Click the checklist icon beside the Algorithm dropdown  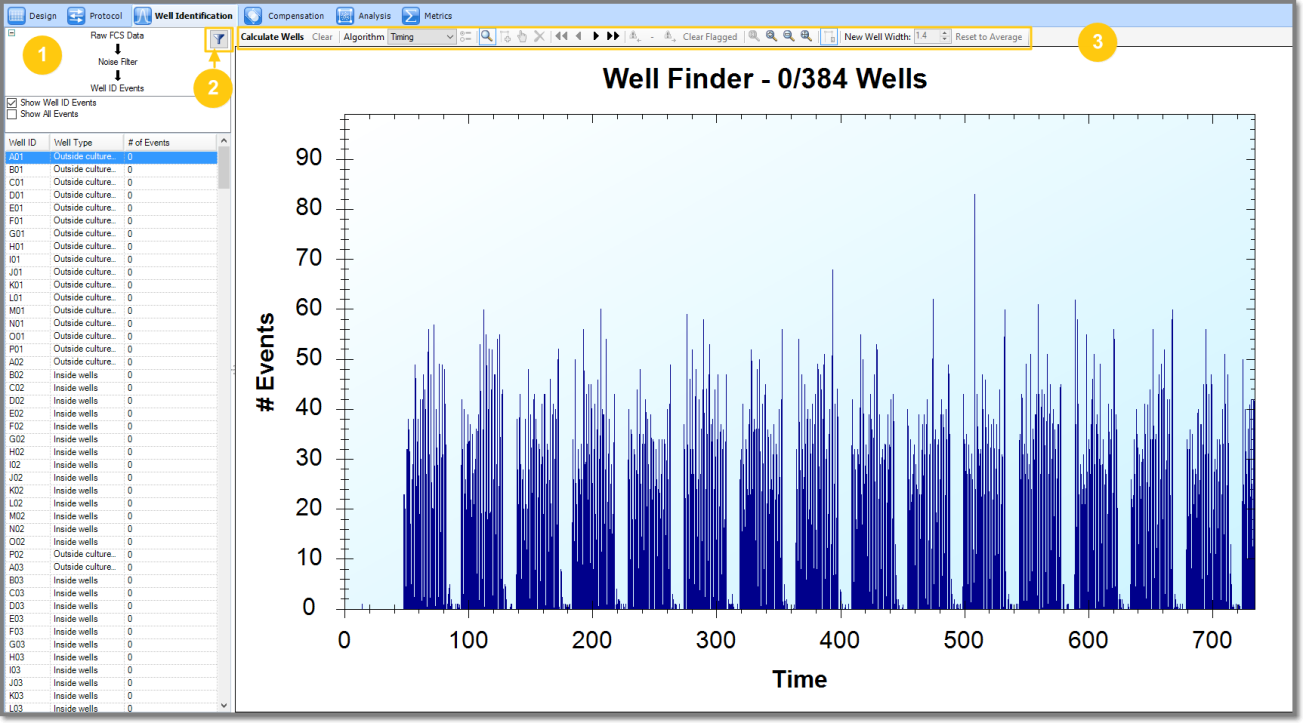point(466,37)
